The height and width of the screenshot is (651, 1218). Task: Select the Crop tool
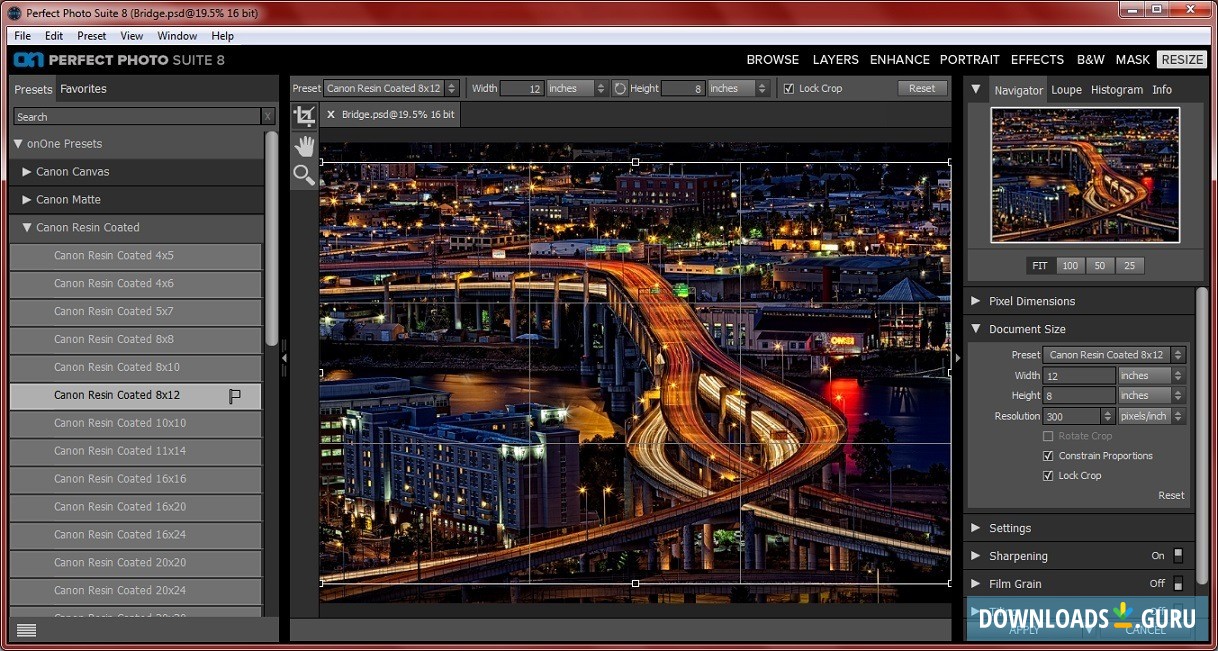304,116
